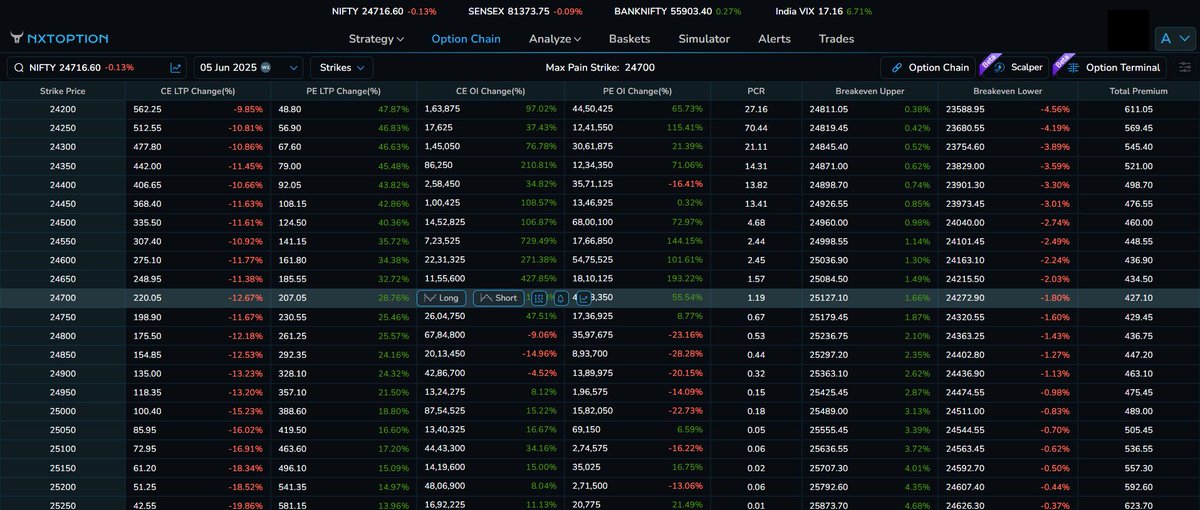Screen dimensions: 1200x510
Task: Click the search magnifier icon
Action: click(x=20, y=68)
